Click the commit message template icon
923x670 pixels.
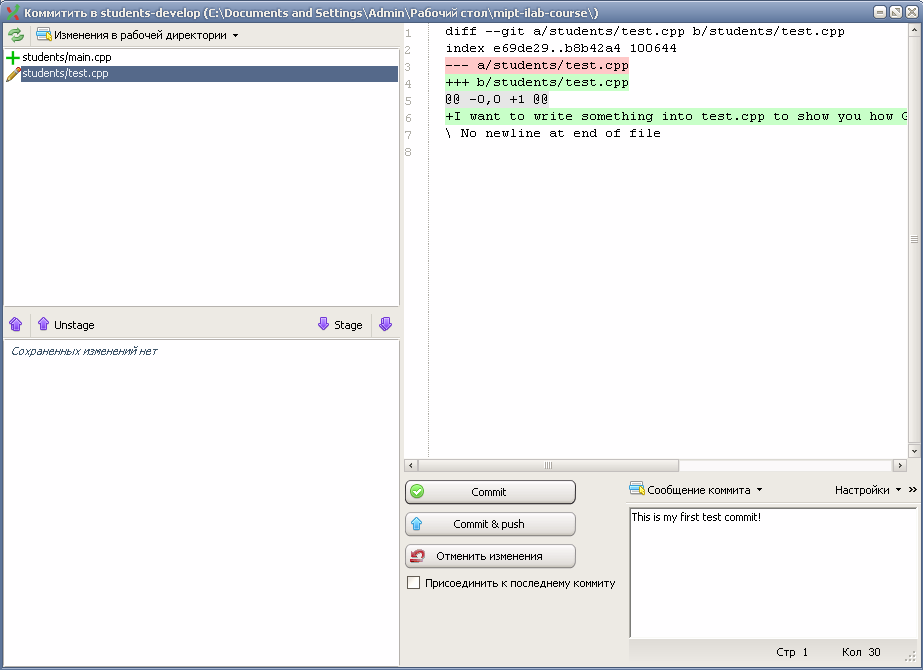[x=637, y=490]
